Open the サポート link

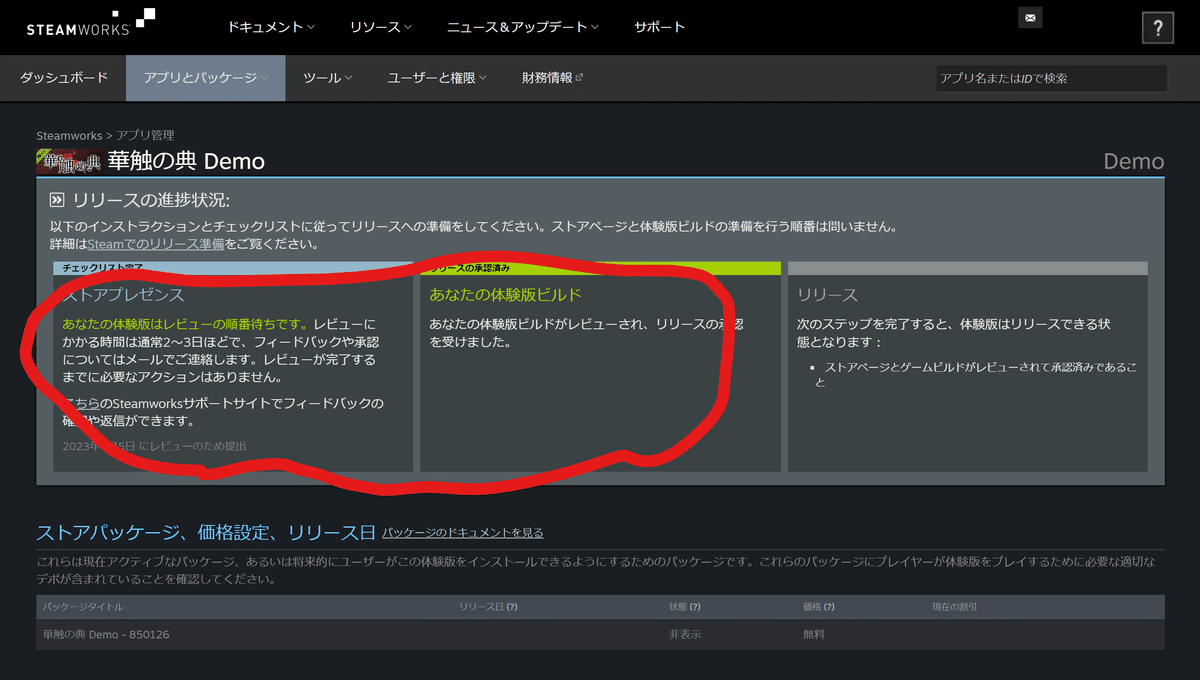660,27
